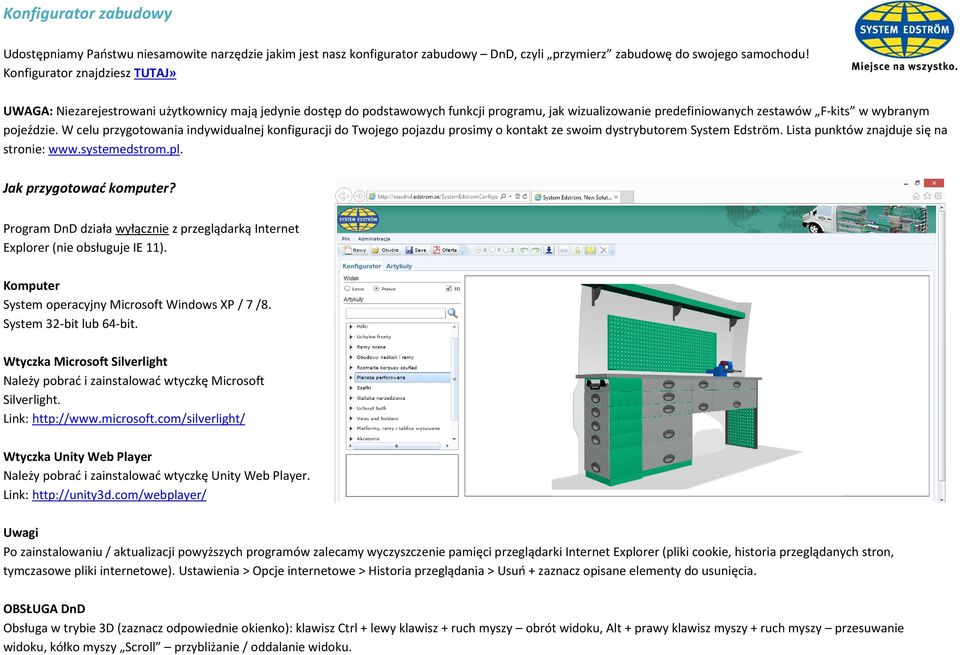
Task: Click the blue download arrow toolbar icon
Action: click(549, 250)
